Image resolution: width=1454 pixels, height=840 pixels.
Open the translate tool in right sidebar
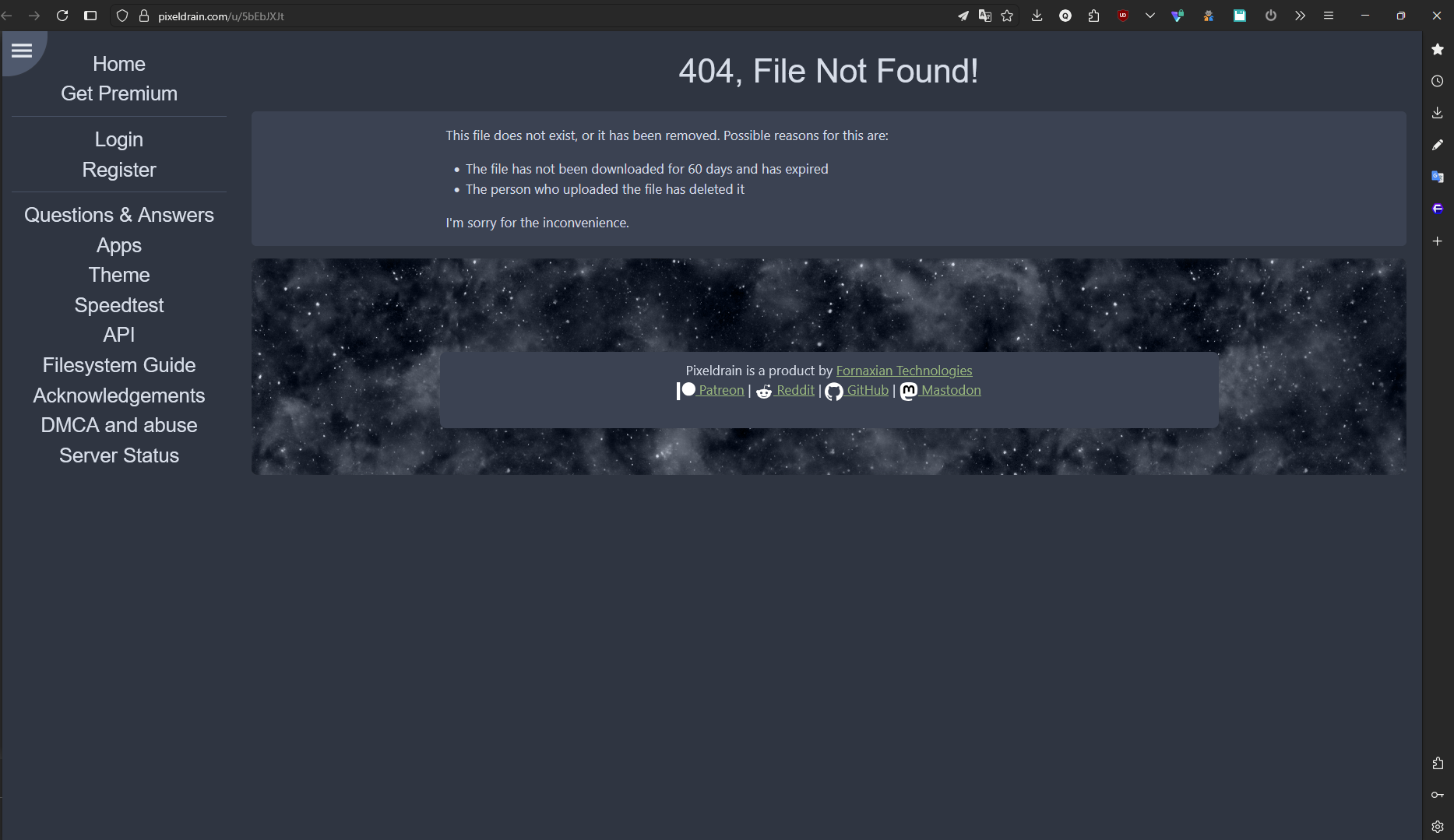tap(1438, 177)
